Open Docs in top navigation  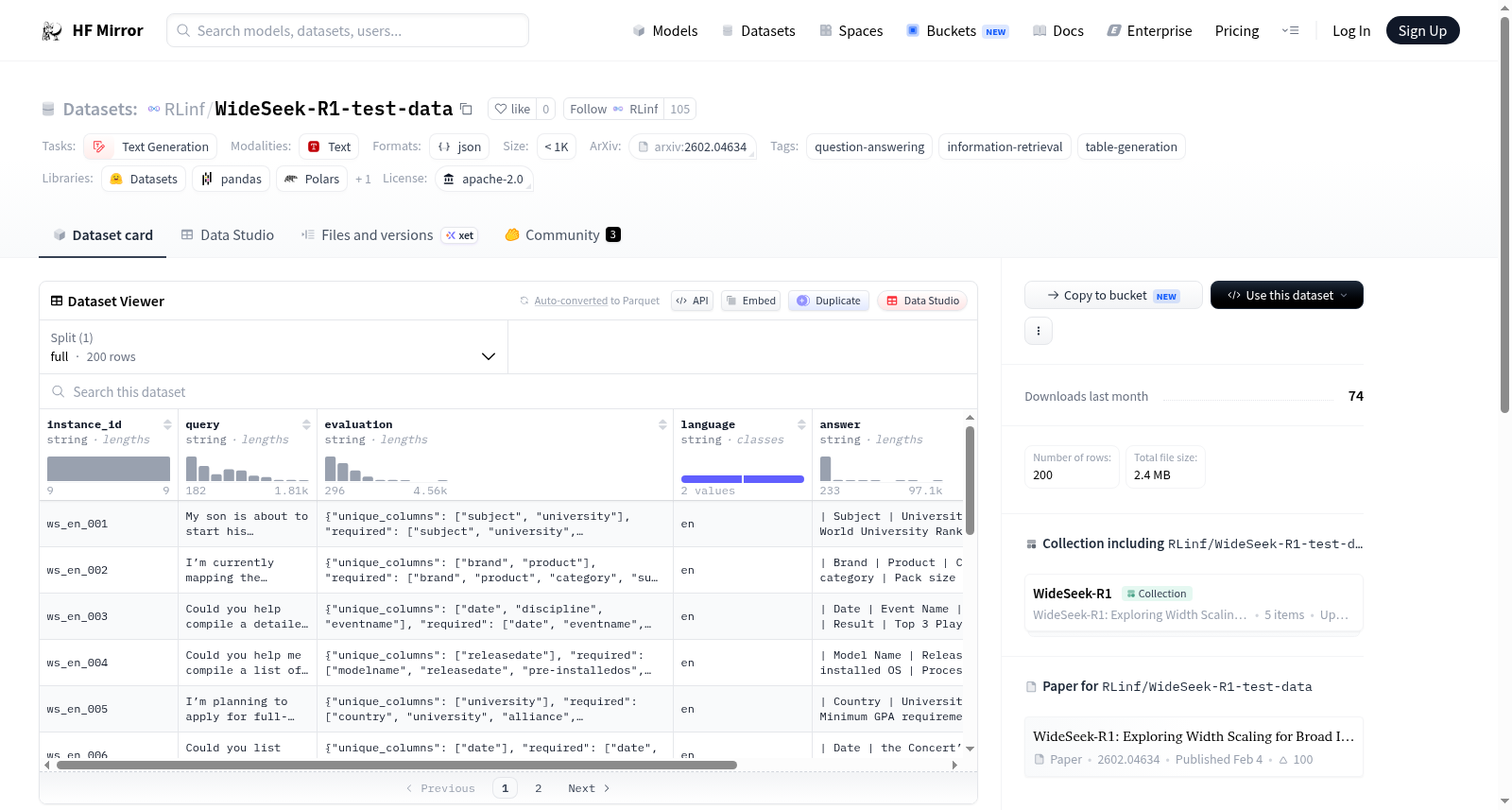(x=1057, y=31)
